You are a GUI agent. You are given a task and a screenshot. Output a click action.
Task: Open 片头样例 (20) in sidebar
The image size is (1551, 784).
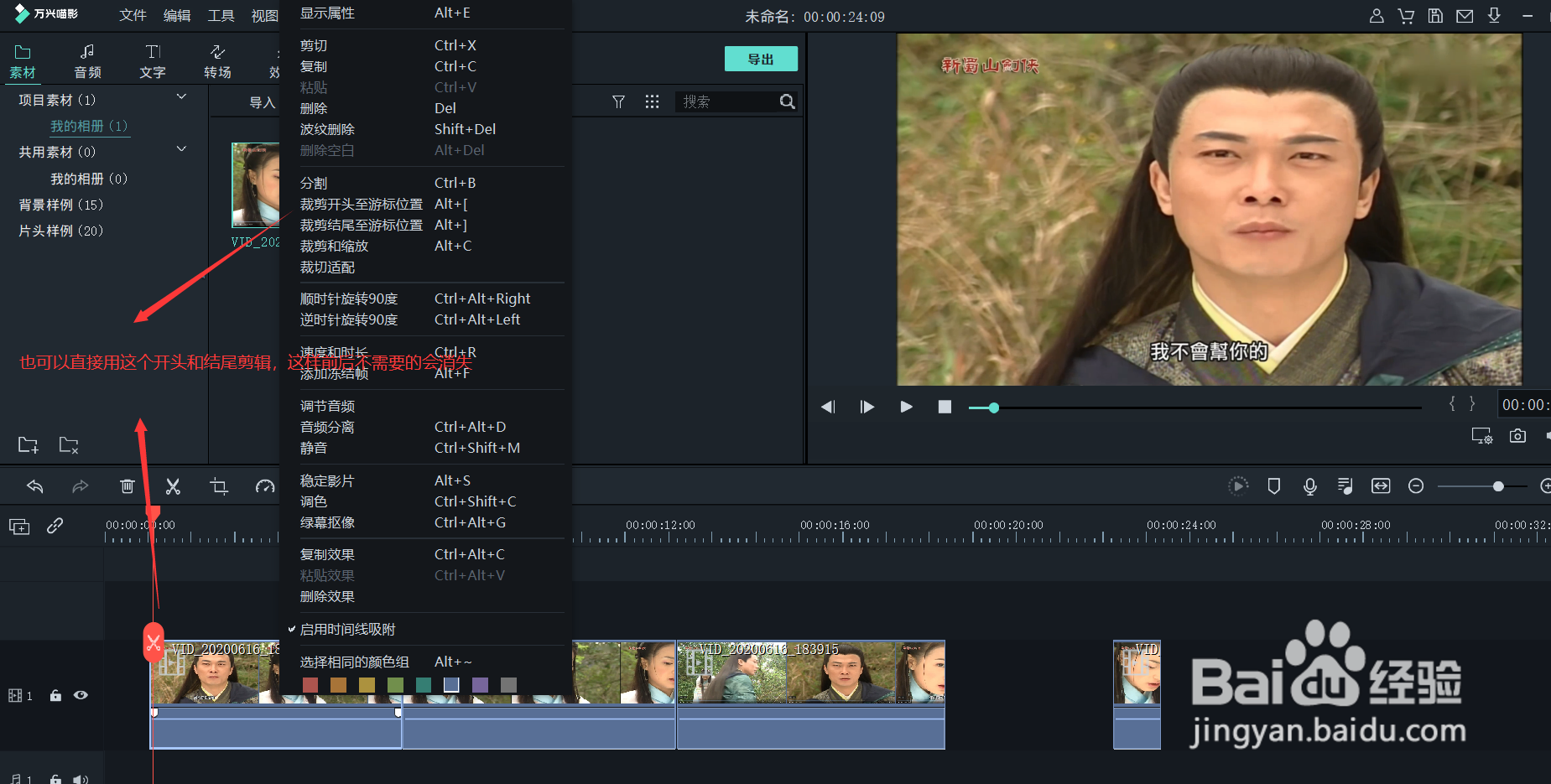[61, 231]
